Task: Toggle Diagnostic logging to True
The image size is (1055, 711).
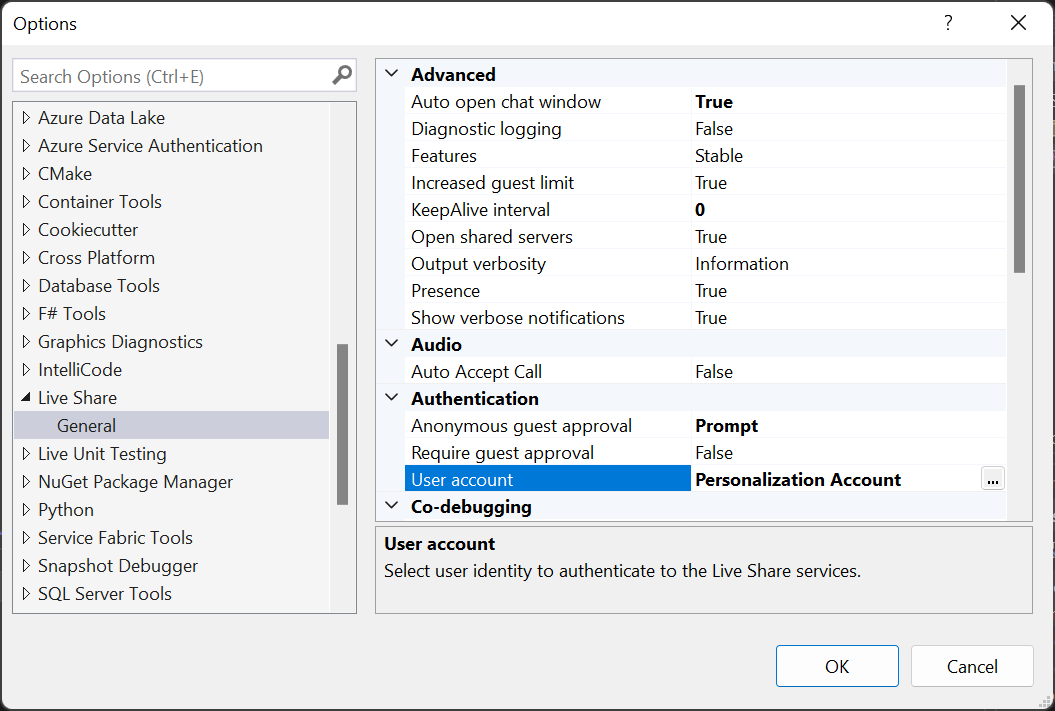Action: [x=740, y=128]
